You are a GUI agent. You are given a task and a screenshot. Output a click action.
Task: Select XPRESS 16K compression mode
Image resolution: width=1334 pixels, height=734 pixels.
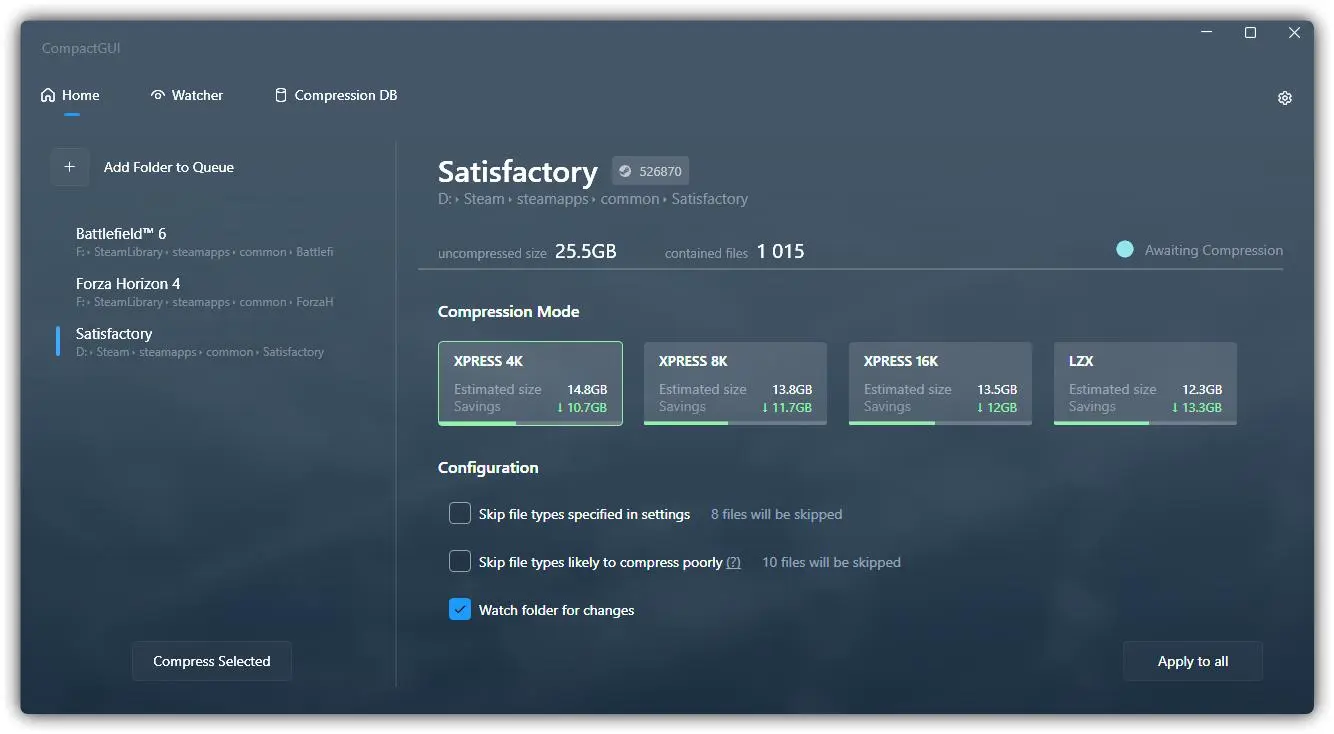point(940,384)
